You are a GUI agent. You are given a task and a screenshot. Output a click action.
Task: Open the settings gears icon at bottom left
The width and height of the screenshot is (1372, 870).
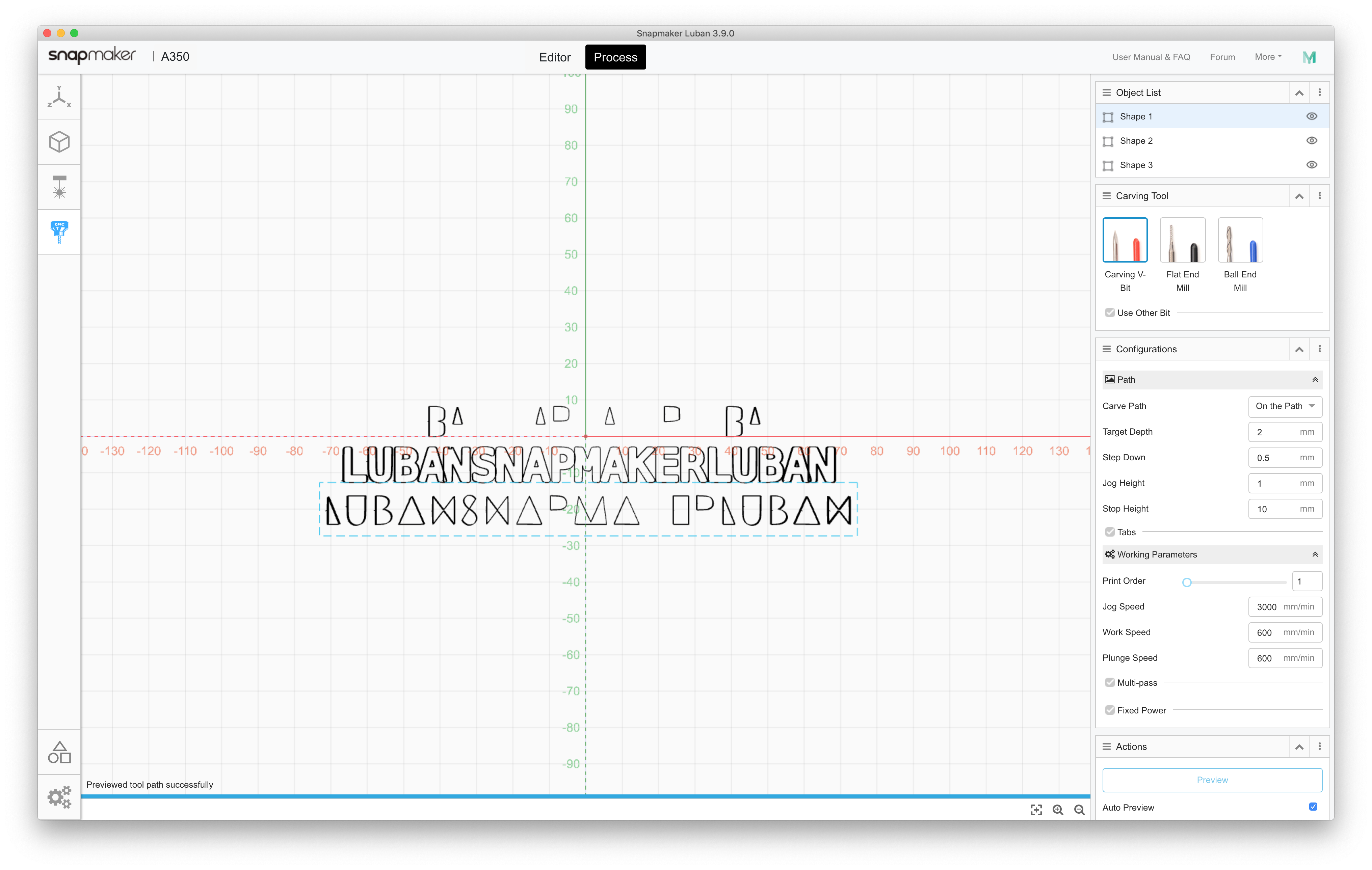point(59,796)
